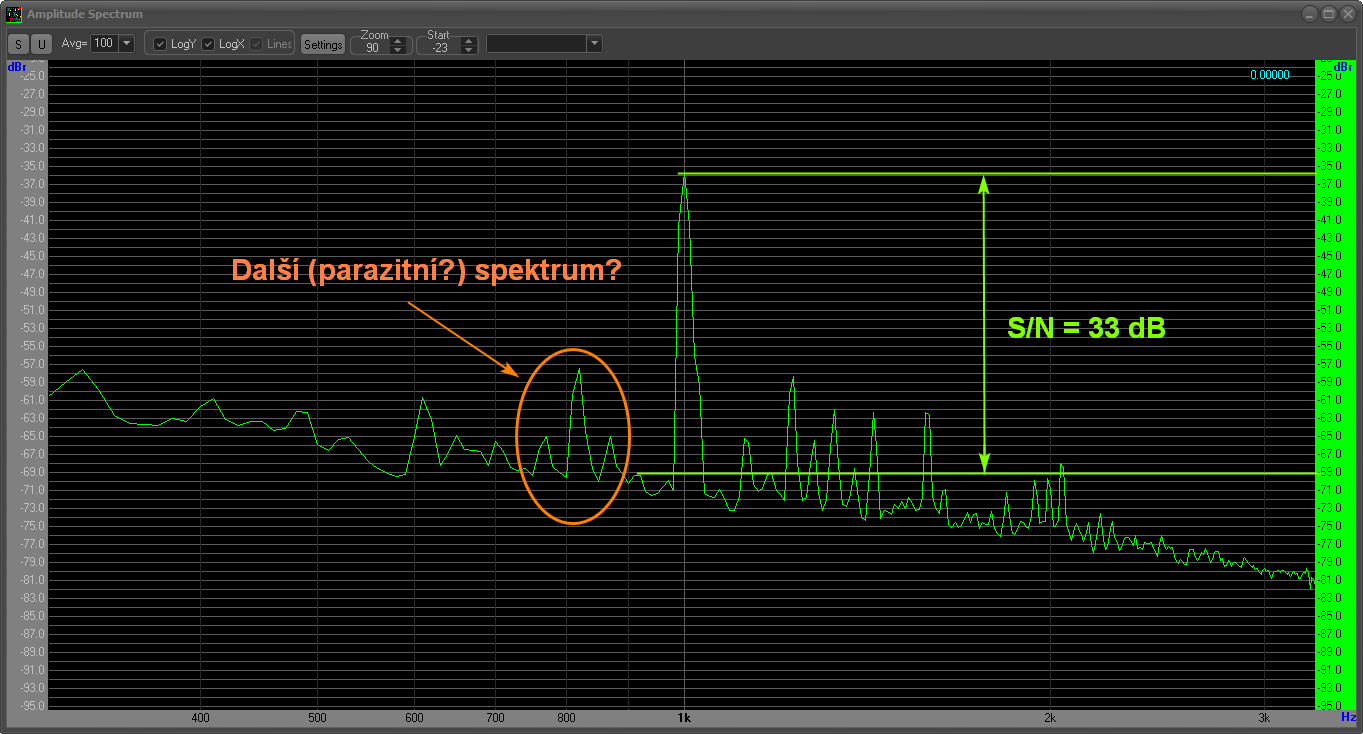
Task: Expand the empty combo box dropdown
Action: tap(594, 44)
